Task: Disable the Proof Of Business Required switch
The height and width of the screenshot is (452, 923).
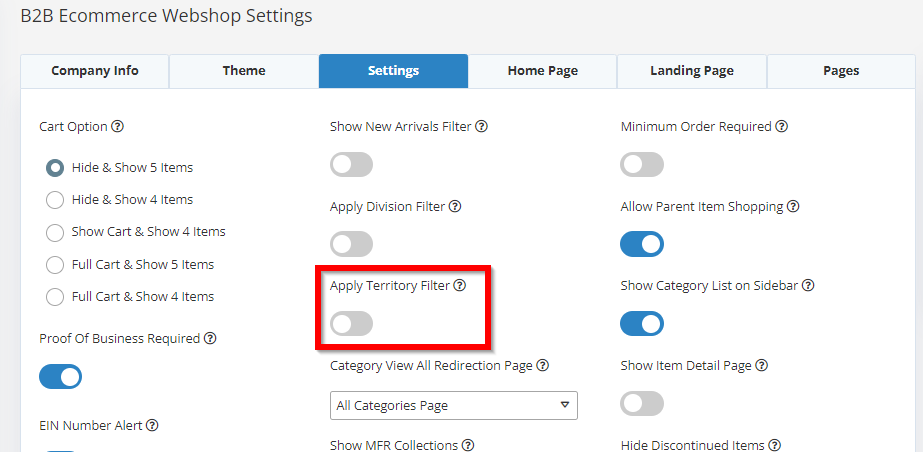Action: 61,377
